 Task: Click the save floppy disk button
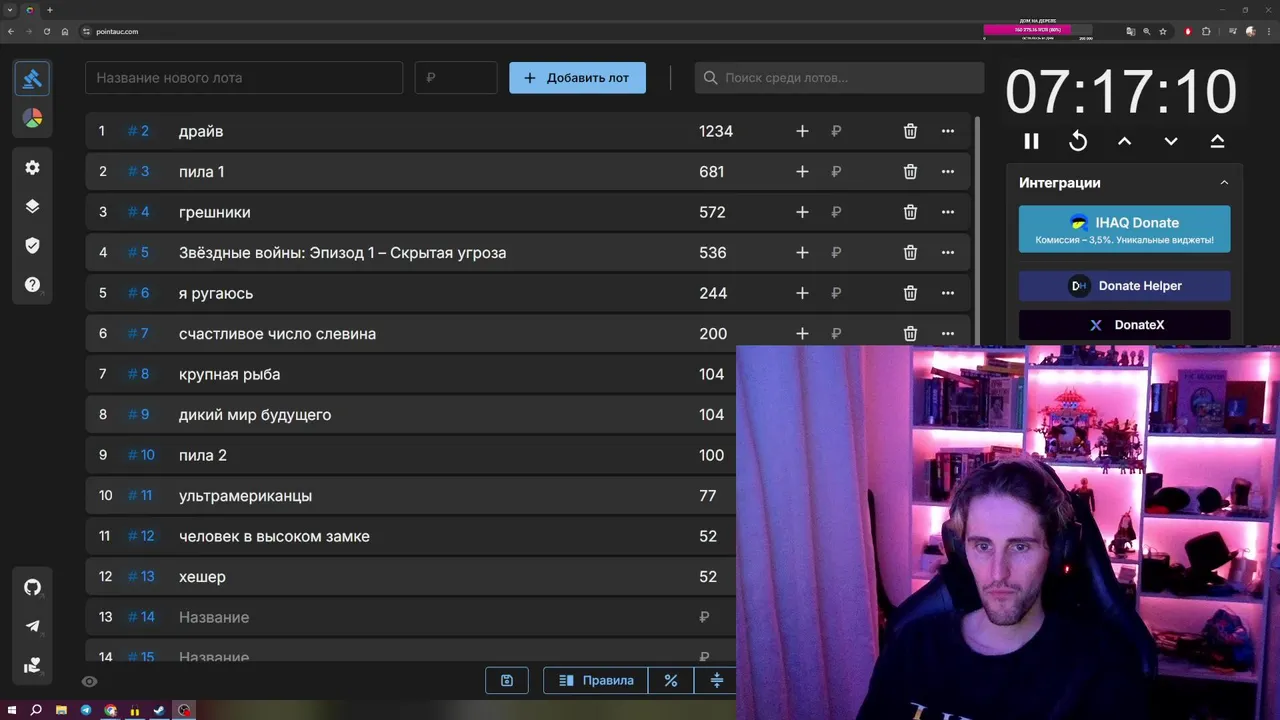(507, 680)
